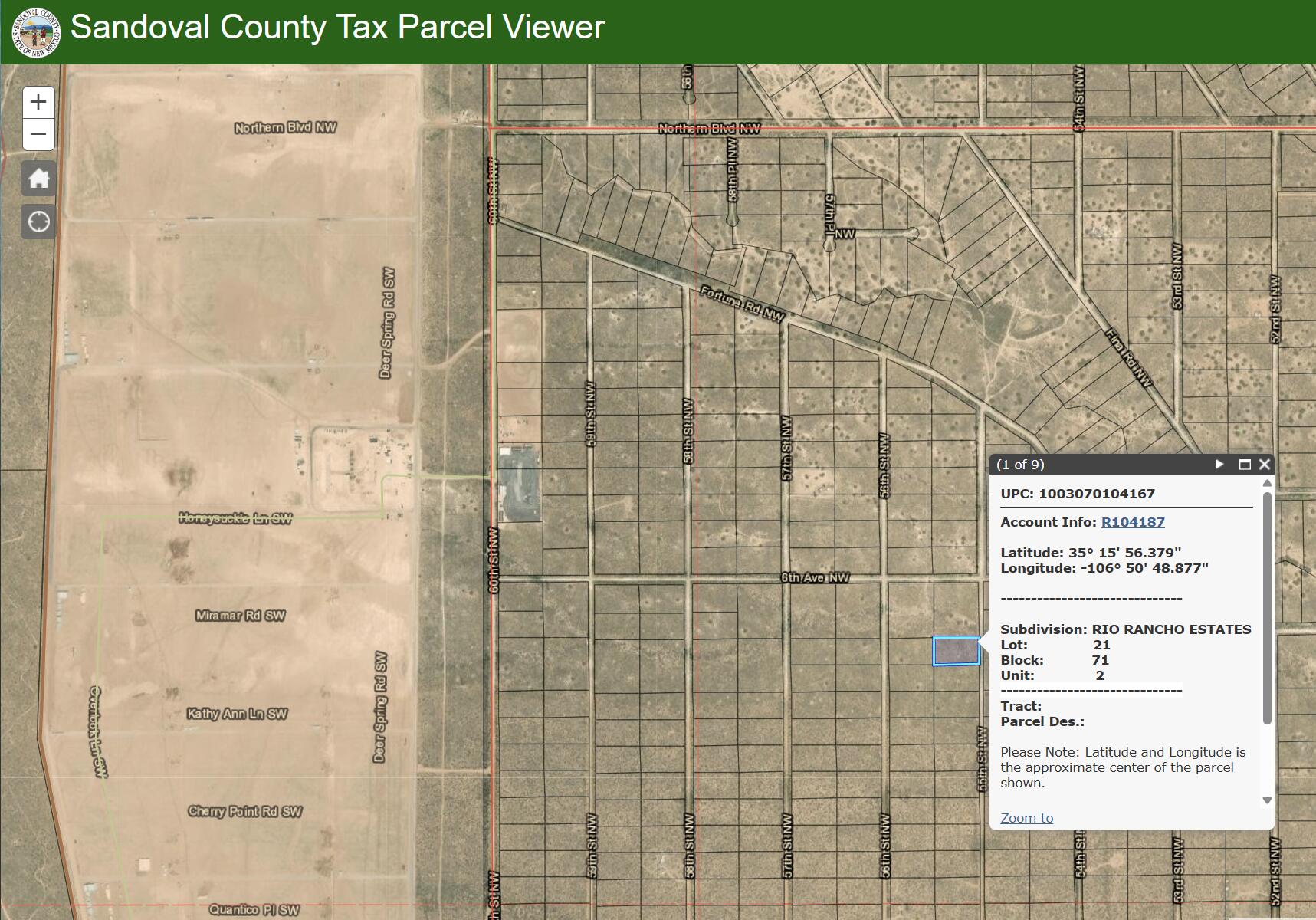This screenshot has height=920, width=1316.
Task: Show next parcel feature in popup
Action: click(x=1220, y=465)
